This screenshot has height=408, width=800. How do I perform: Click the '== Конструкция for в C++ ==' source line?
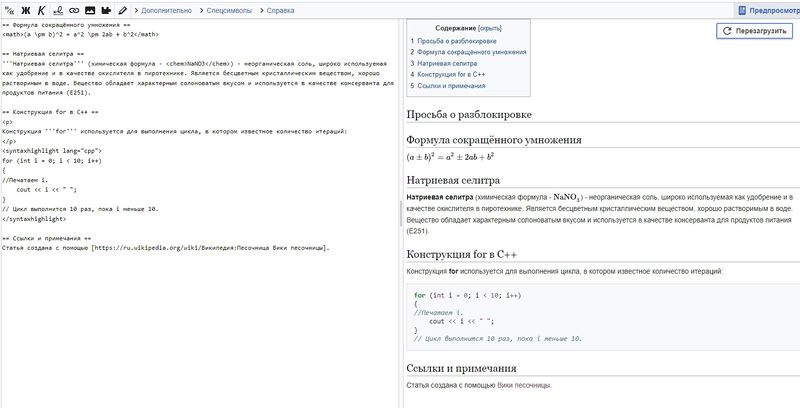point(50,112)
